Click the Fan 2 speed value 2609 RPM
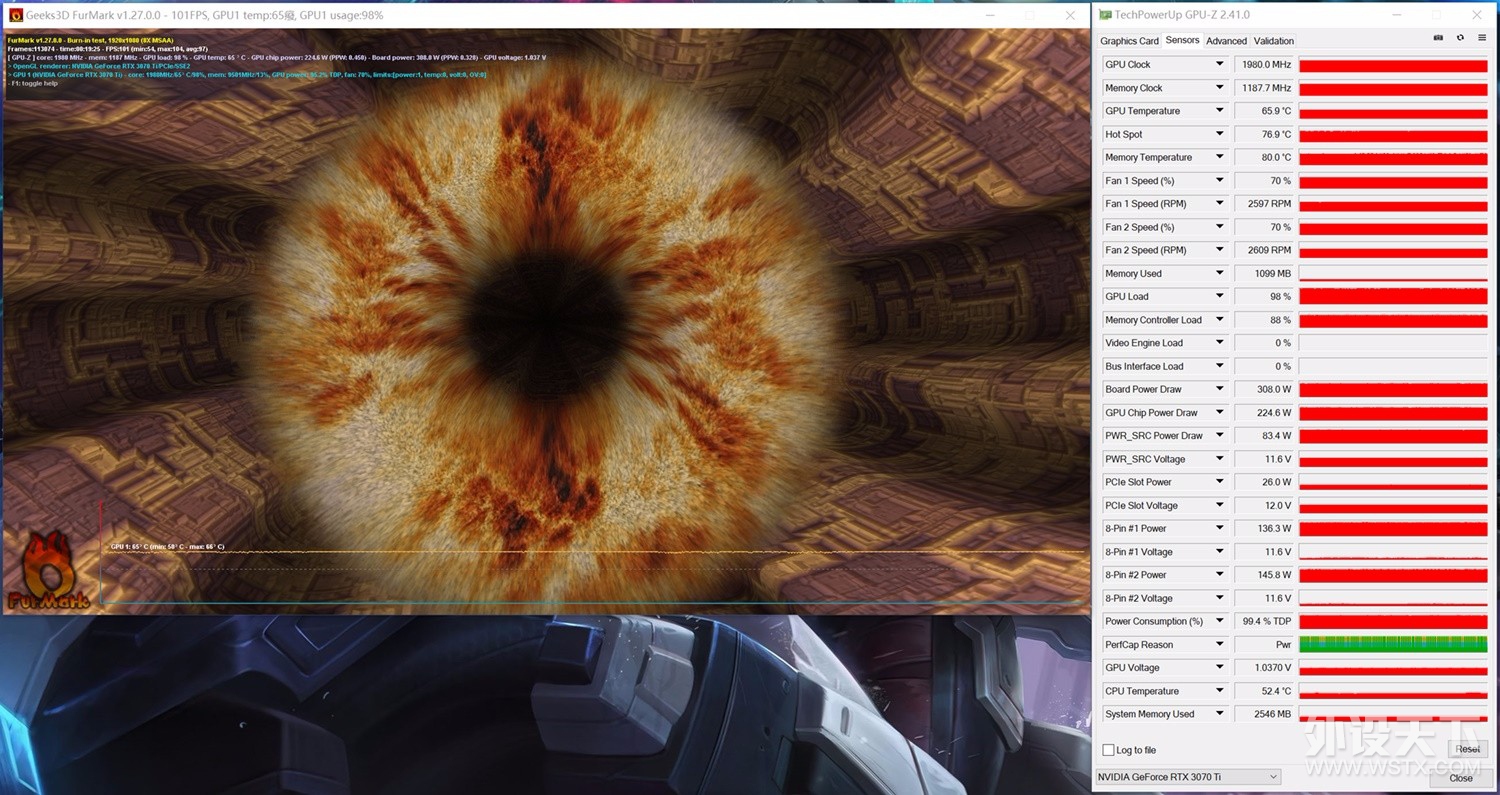The width and height of the screenshot is (1500, 795). [1264, 250]
